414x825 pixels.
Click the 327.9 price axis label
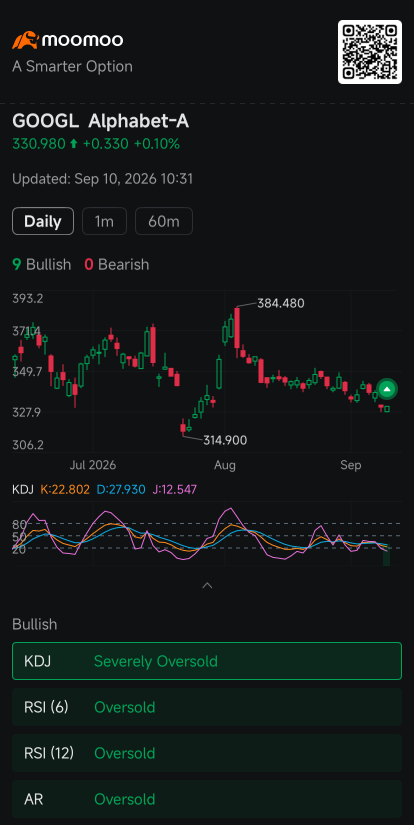pos(27,412)
